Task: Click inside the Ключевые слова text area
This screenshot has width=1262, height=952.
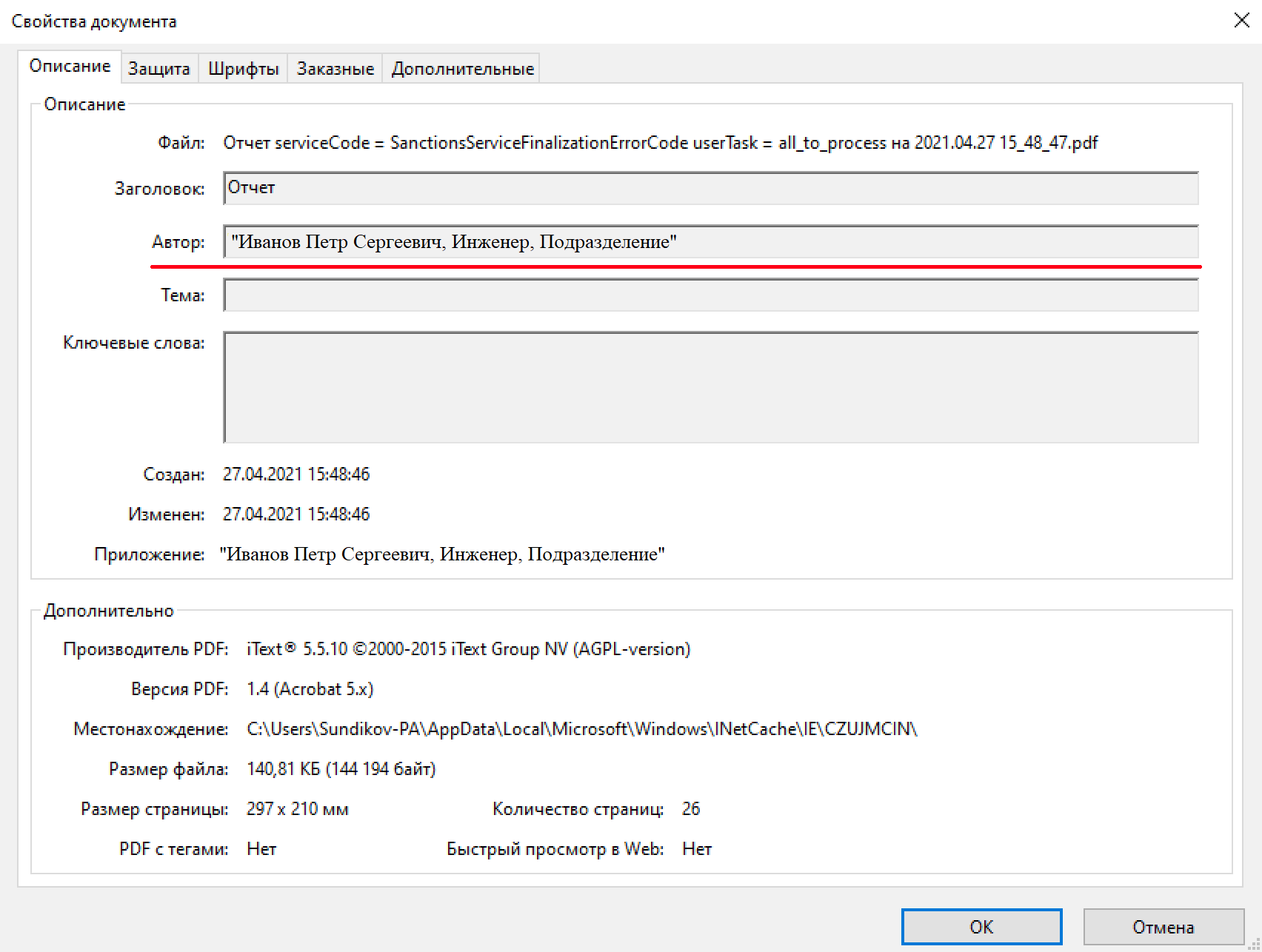Action: point(710,387)
